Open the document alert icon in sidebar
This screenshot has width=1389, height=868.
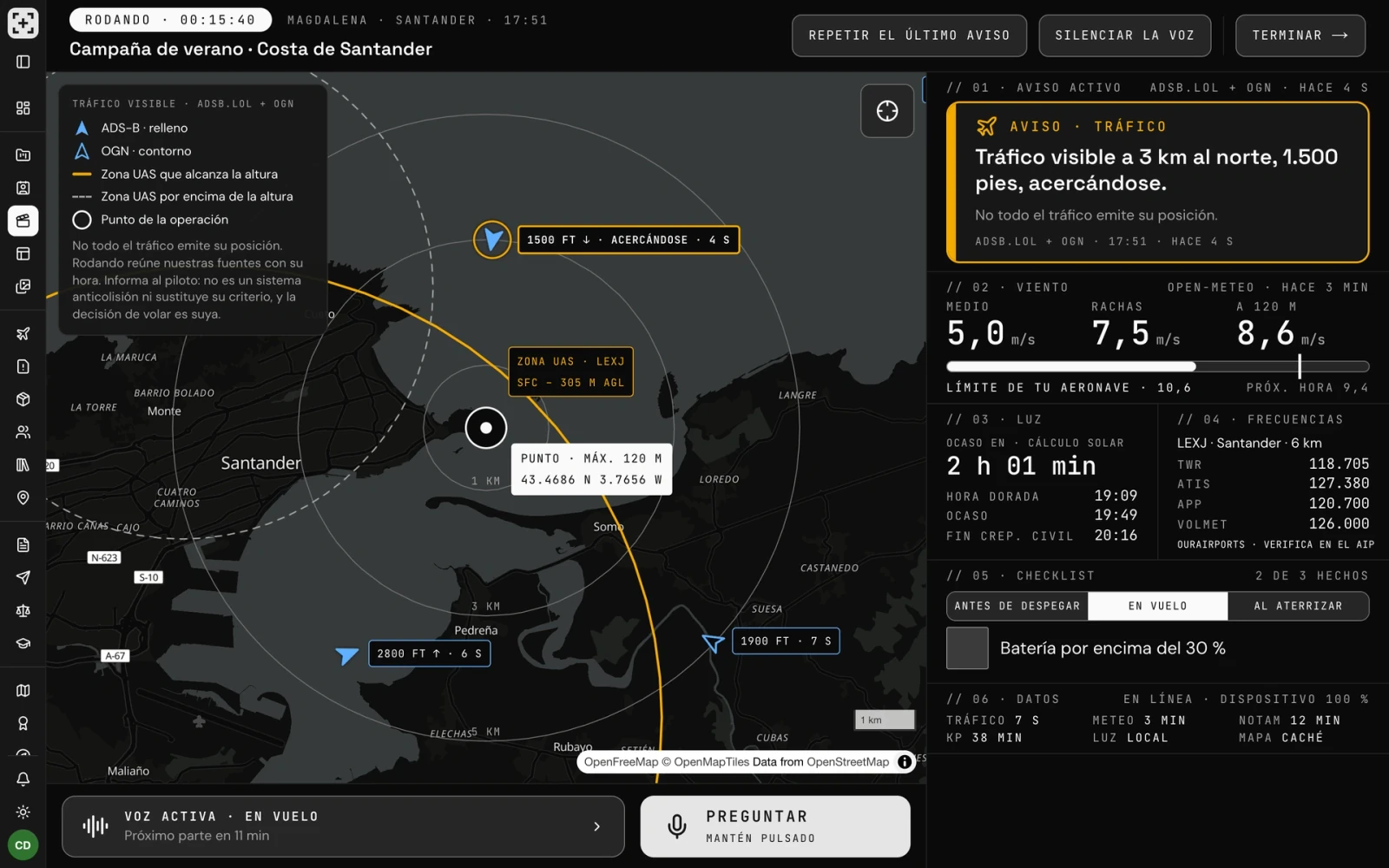(23, 366)
